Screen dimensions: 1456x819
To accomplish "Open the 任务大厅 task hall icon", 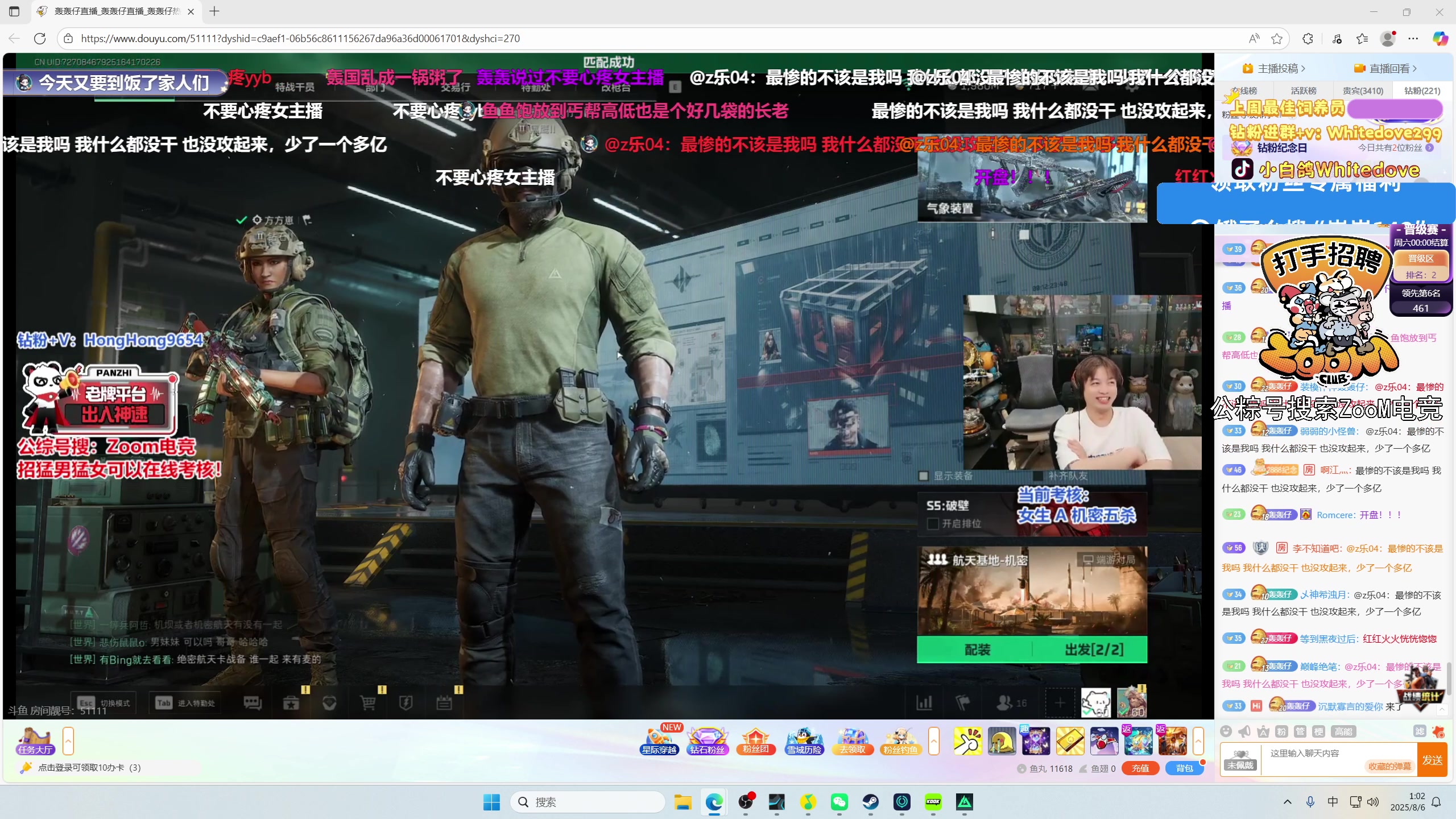I will tap(35, 741).
